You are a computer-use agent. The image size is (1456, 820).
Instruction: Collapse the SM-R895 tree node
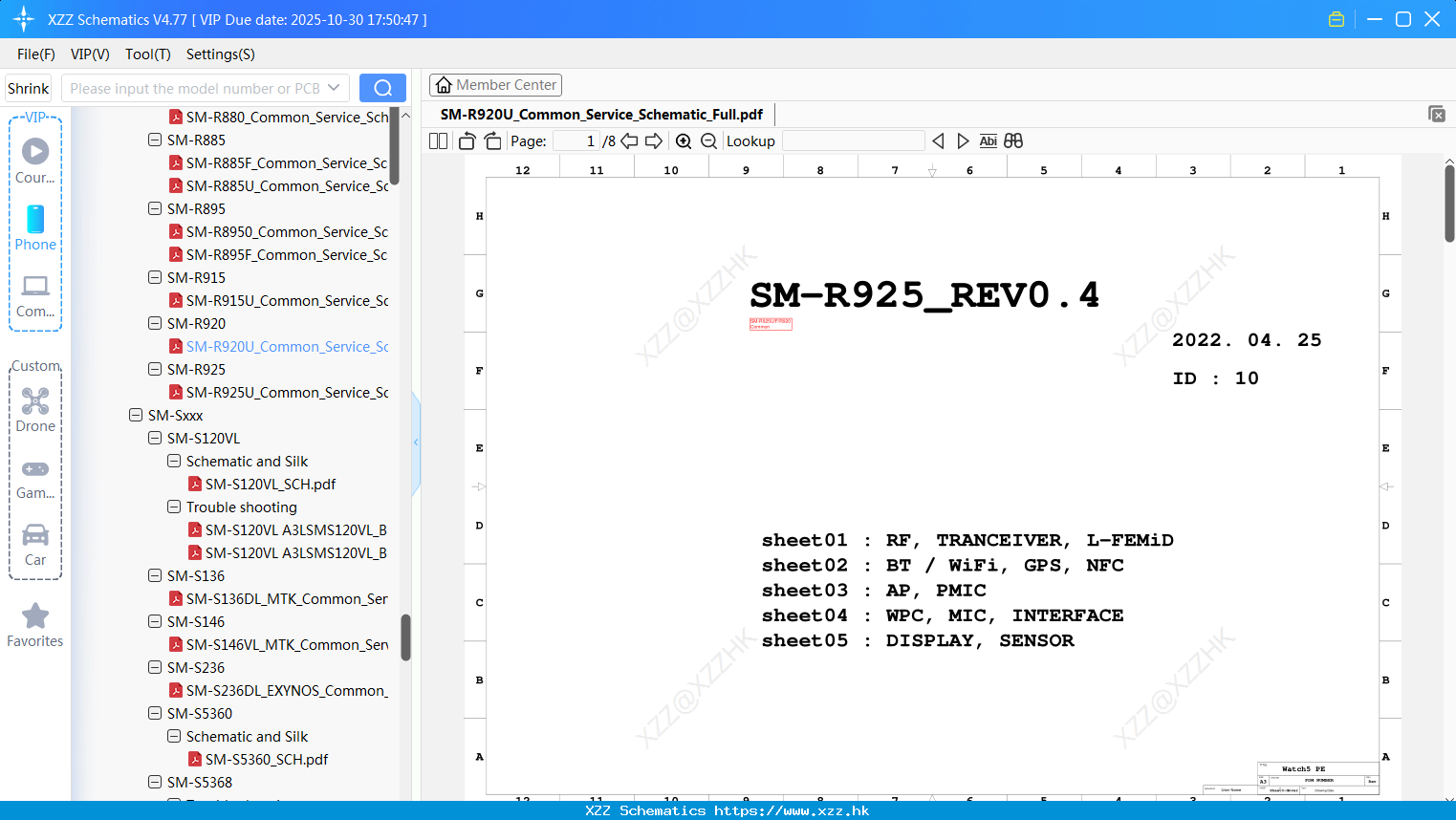155,209
